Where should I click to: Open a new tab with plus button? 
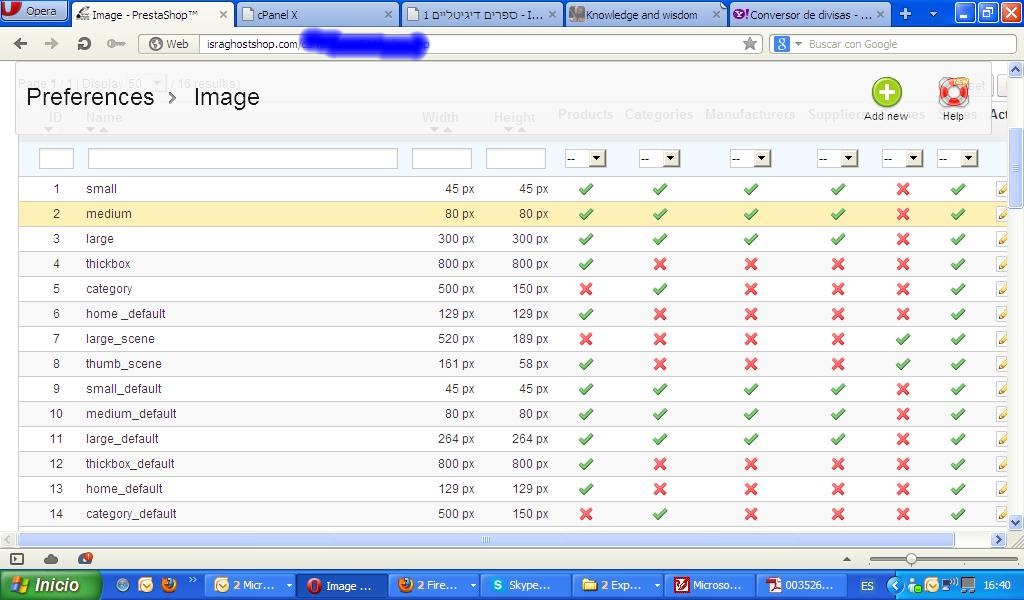tap(905, 14)
